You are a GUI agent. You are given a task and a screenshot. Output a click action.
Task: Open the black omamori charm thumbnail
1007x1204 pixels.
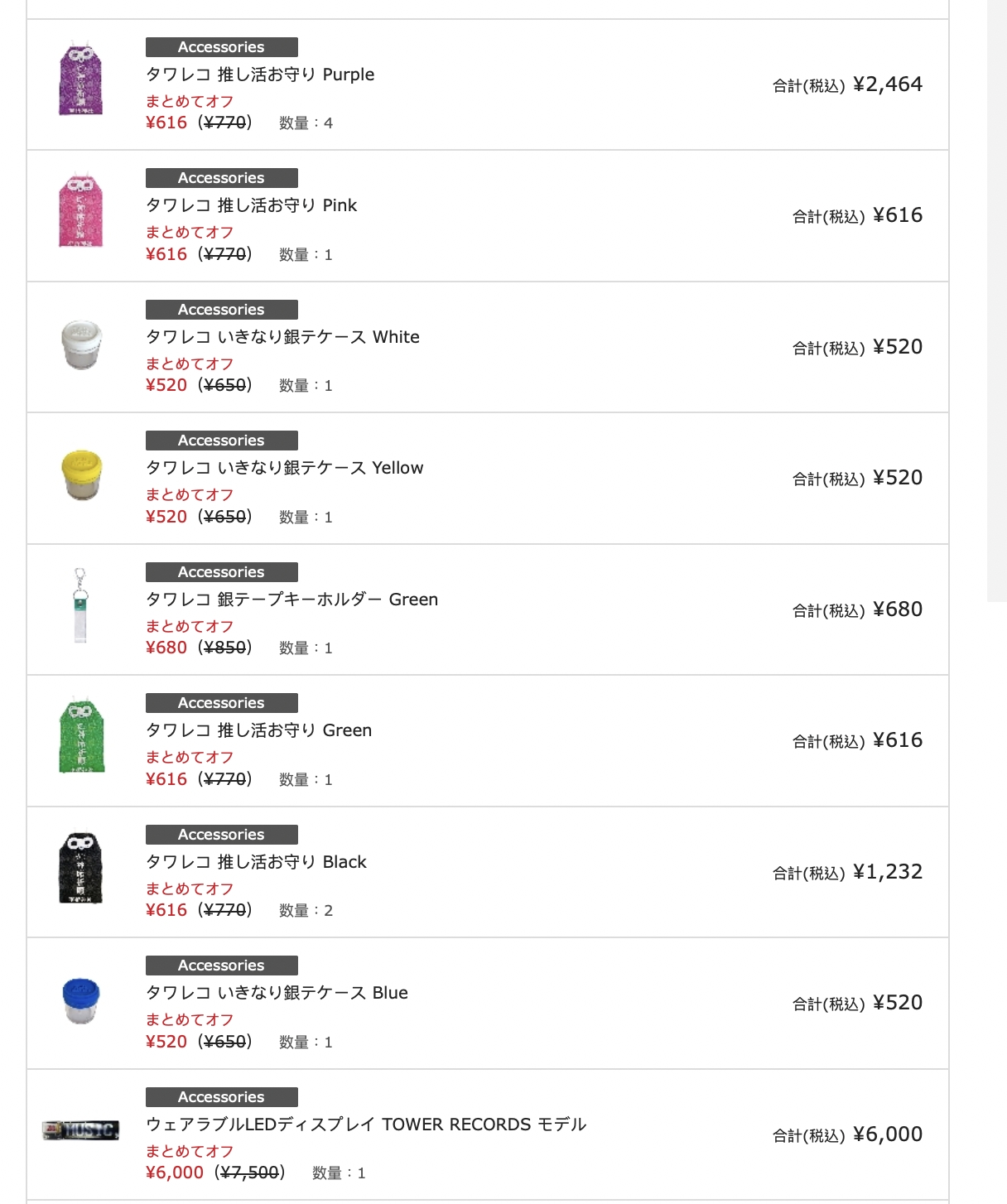81,867
